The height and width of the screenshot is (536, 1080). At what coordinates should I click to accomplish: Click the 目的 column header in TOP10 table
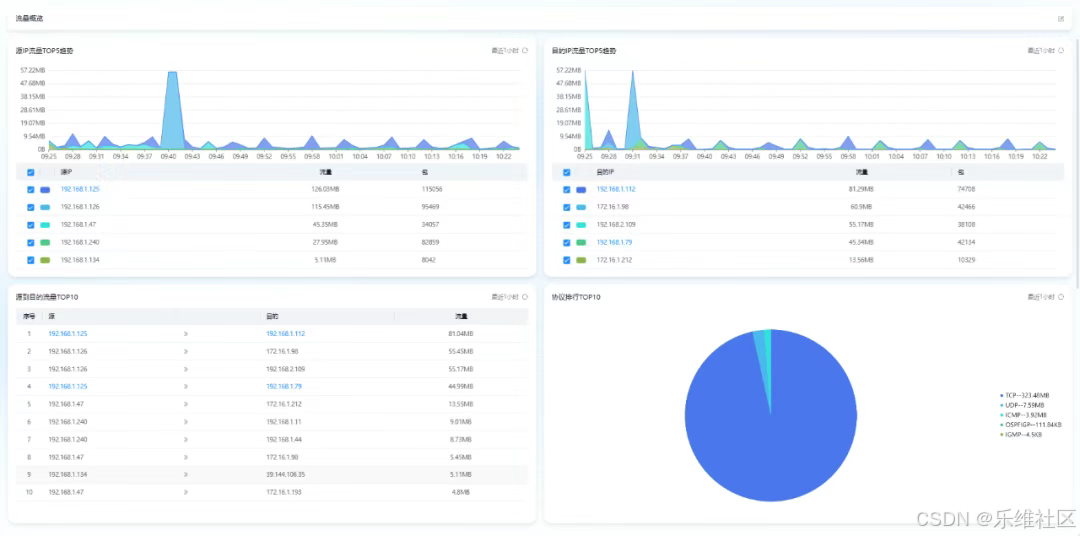tap(272, 316)
